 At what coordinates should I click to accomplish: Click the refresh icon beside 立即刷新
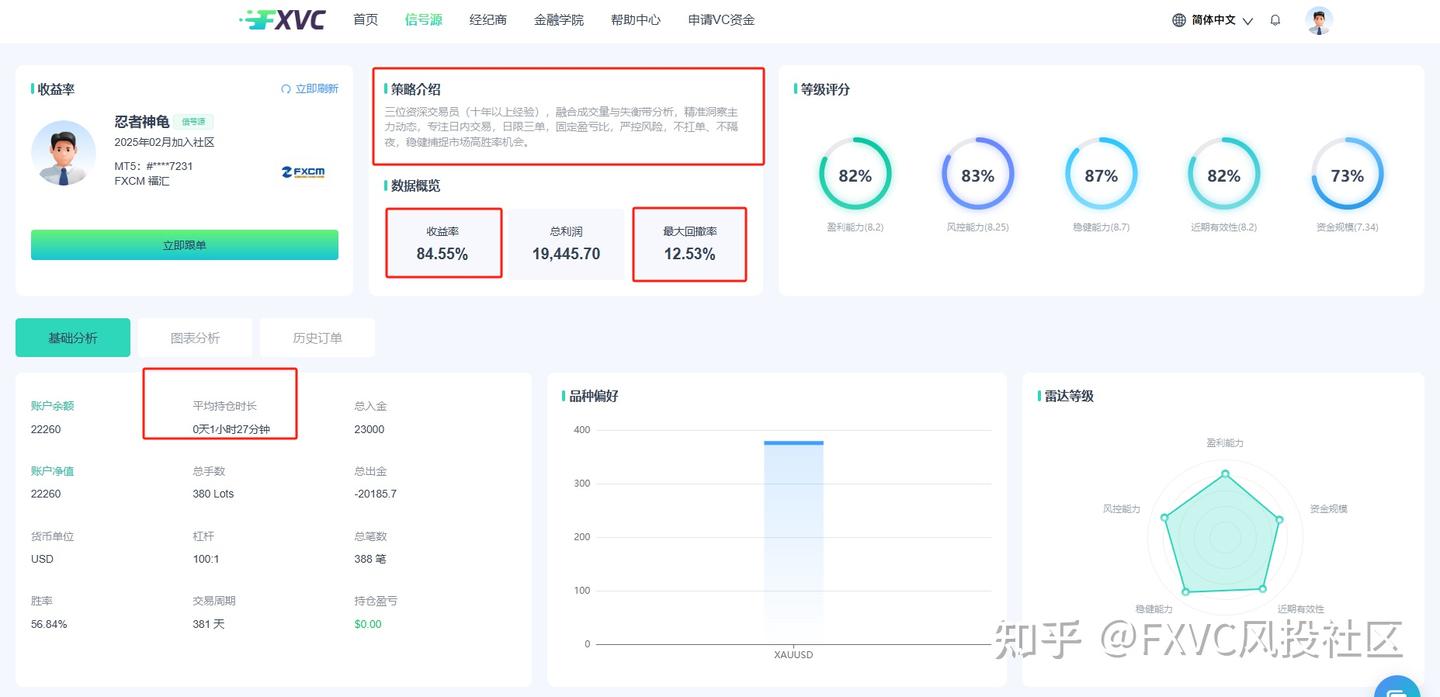[x=284, y=89]
